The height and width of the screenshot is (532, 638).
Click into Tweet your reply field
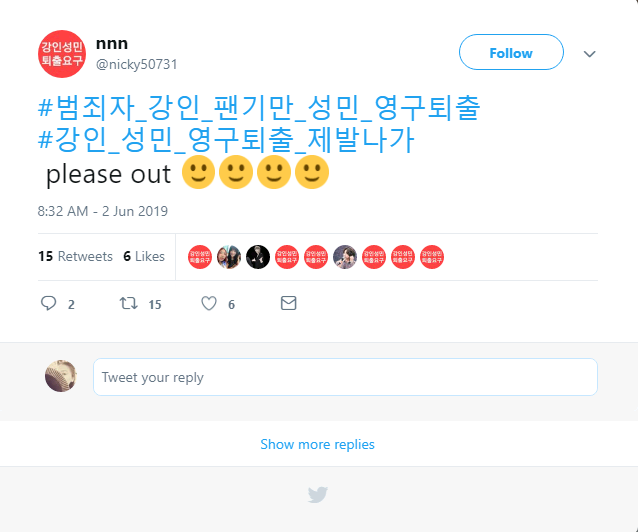pos(345,377)
